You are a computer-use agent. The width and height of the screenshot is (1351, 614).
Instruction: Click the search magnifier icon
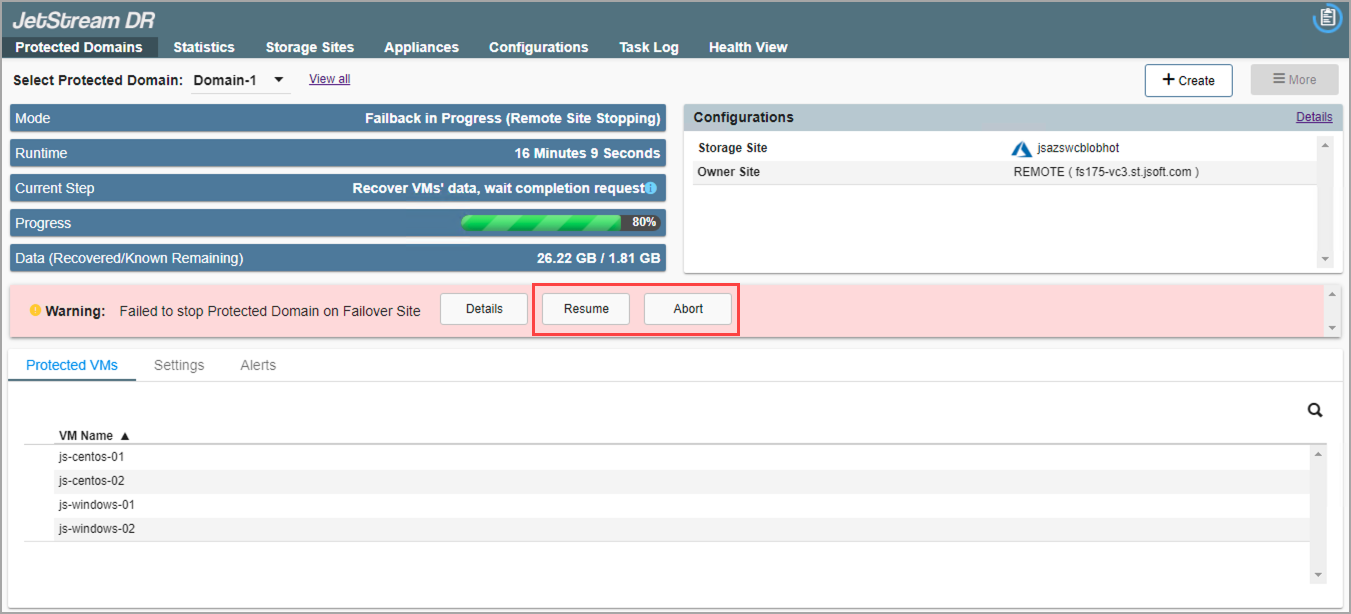click(1315, 410)
